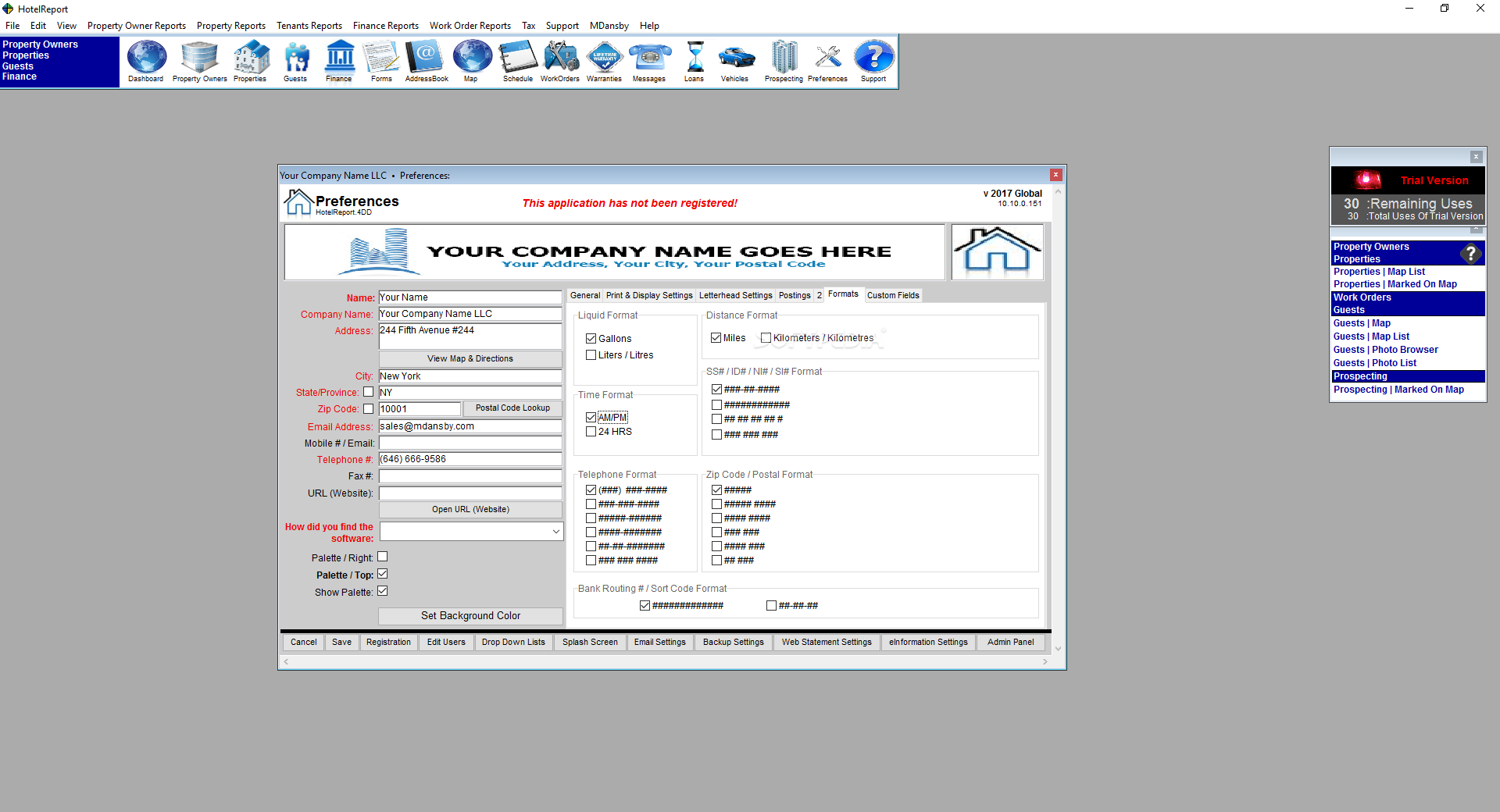Toggle the Show Palette checkbox
This screenshot has height=812, width=1500.
(383, 591)
